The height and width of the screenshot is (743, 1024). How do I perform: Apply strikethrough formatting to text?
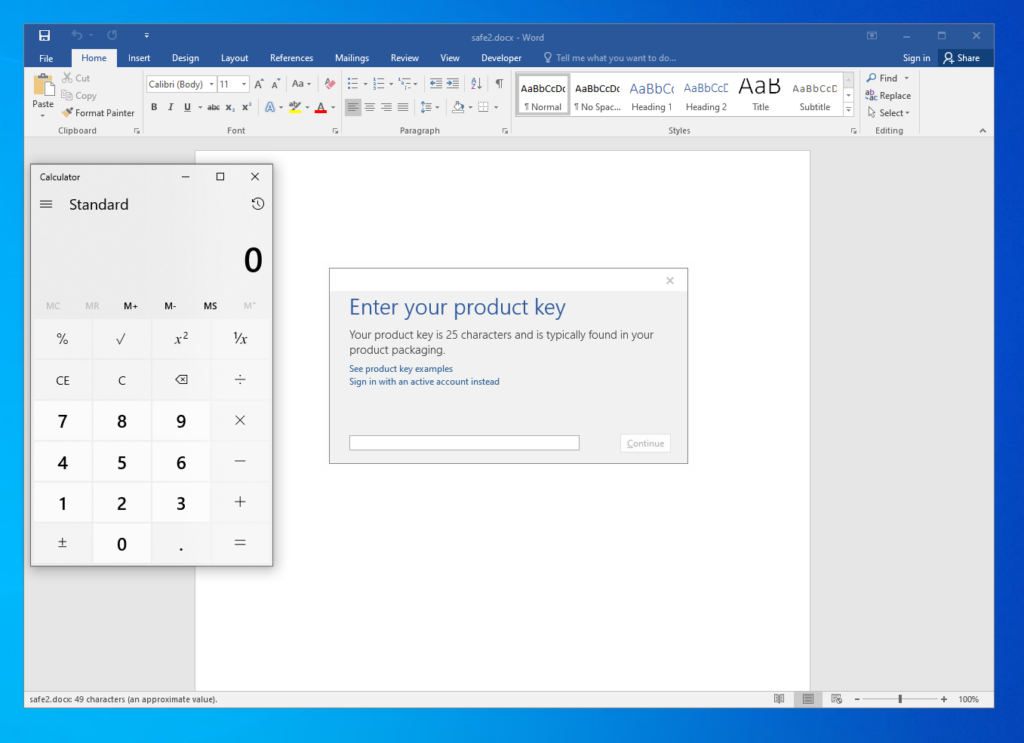(x=213, y=107)
